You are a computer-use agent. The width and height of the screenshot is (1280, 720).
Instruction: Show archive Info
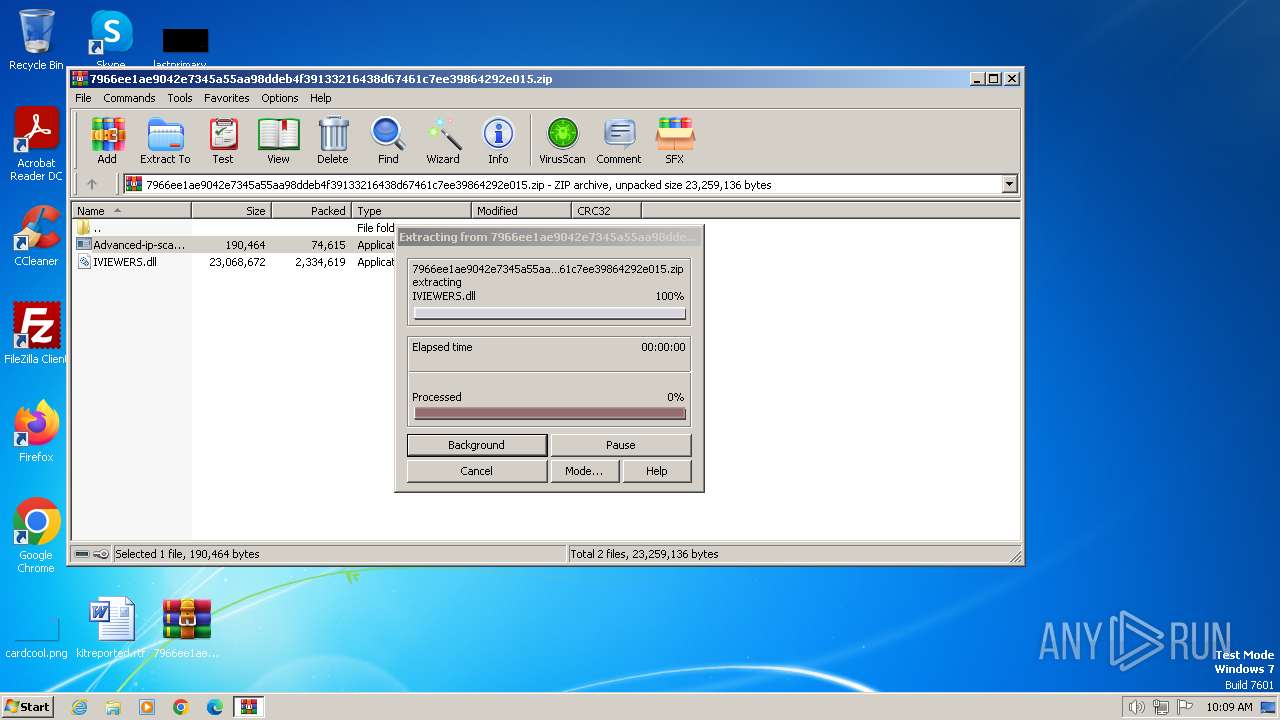point(498,140)
